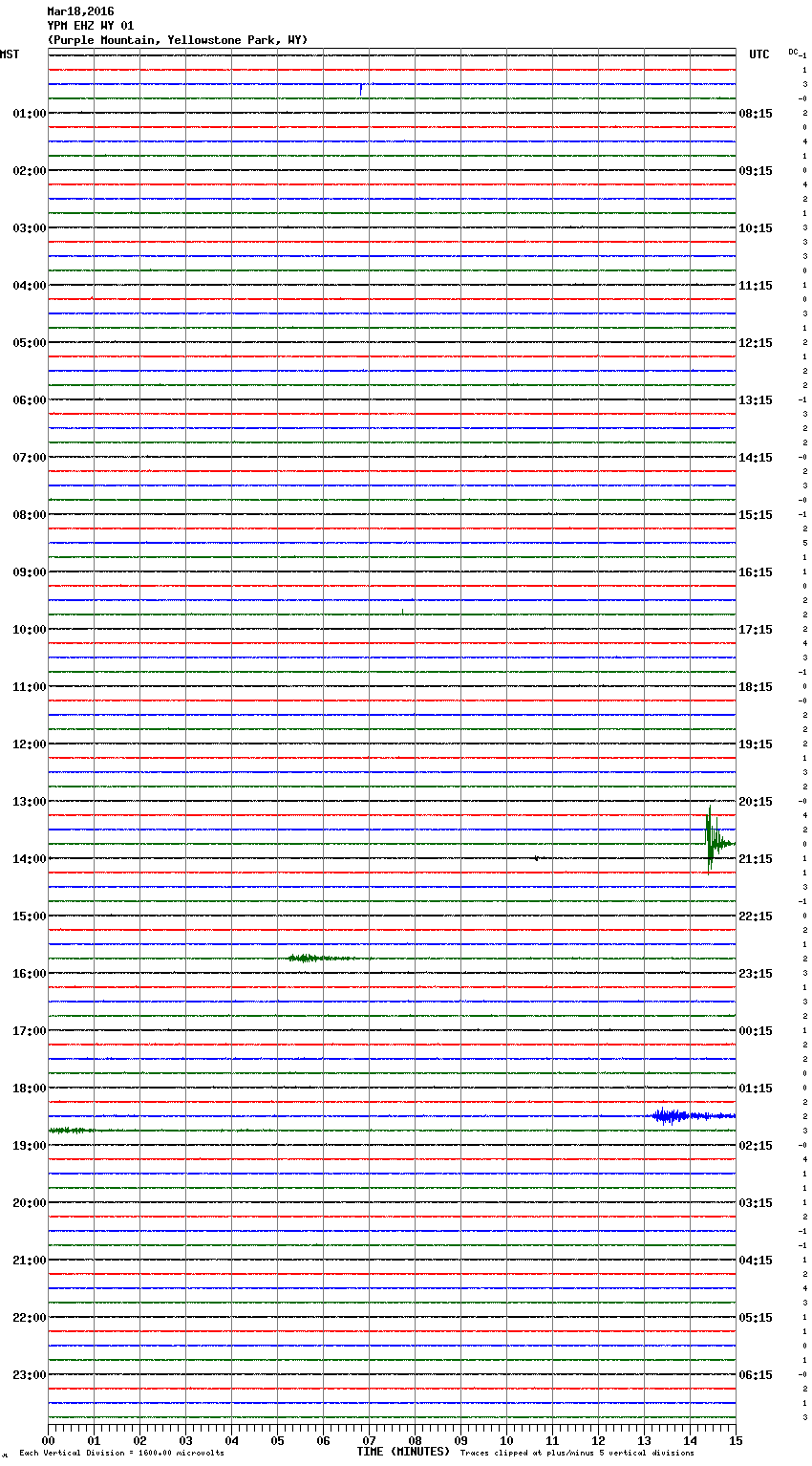Viewport: 812px width, 1466px height.
Task: Select the 21:15 UTC time label
Action: click(756, 858)
